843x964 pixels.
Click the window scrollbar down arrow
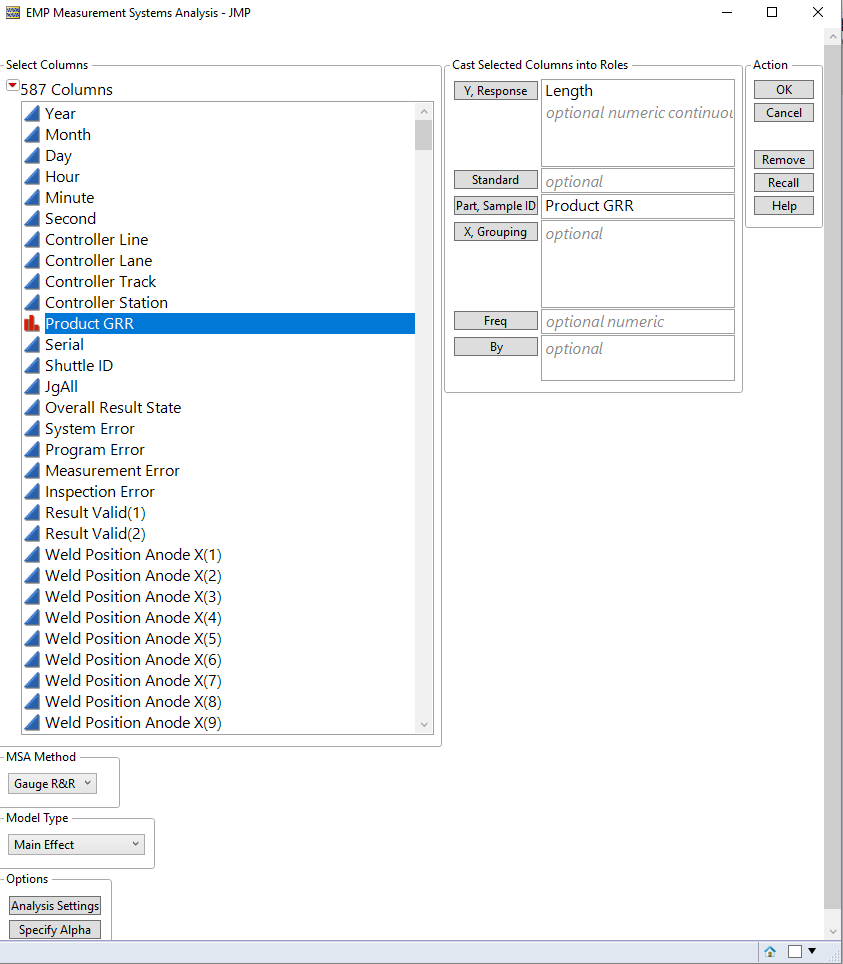click(833, 931)
